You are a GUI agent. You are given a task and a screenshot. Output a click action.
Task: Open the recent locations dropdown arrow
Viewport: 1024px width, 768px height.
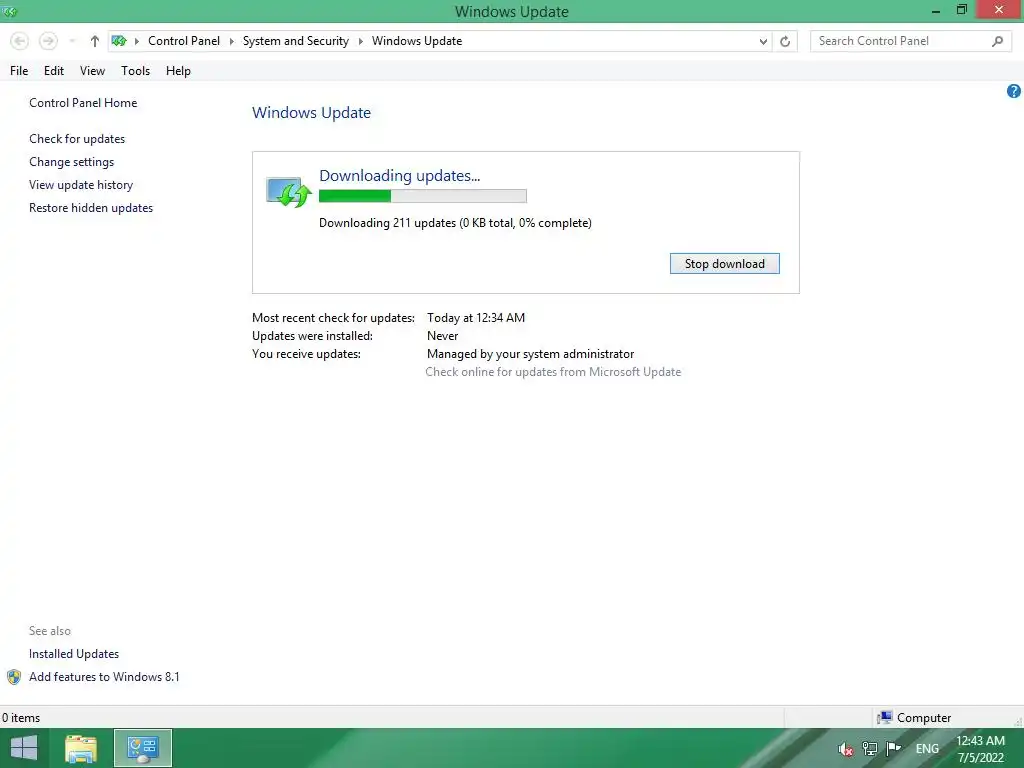72,41
